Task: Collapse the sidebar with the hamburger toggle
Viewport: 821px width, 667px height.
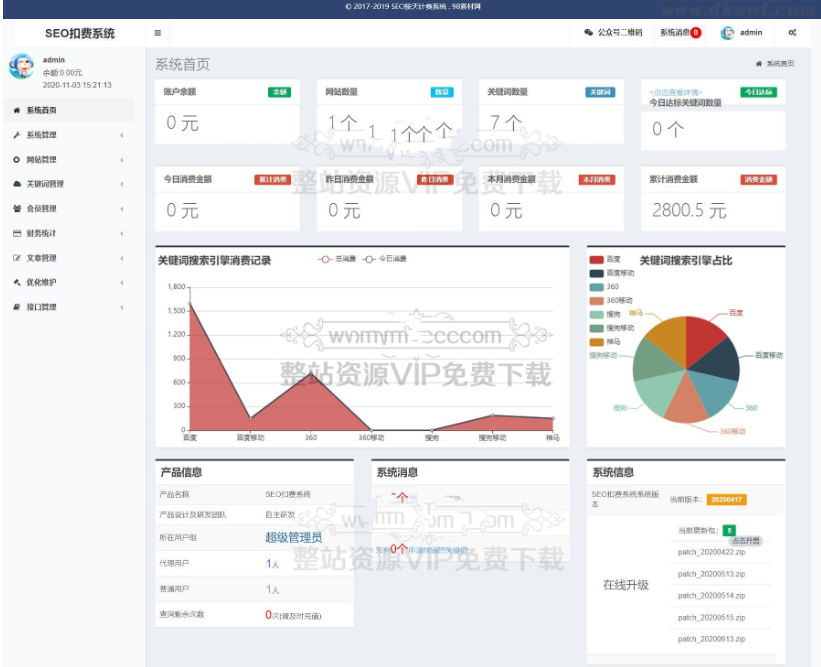Action: tap(157, 32)
